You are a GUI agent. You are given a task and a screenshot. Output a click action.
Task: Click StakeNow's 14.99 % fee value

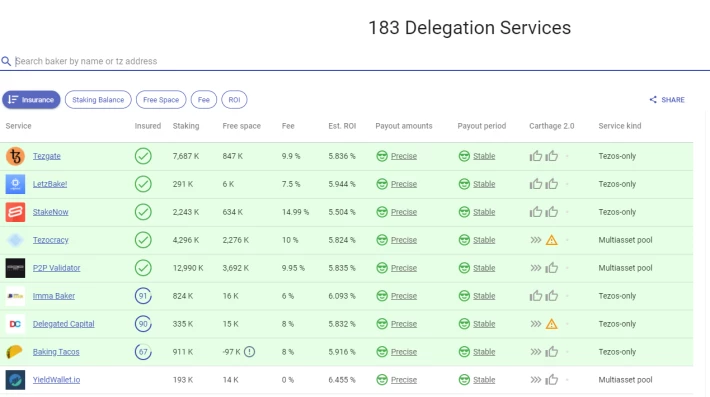[x=295, y=212]
